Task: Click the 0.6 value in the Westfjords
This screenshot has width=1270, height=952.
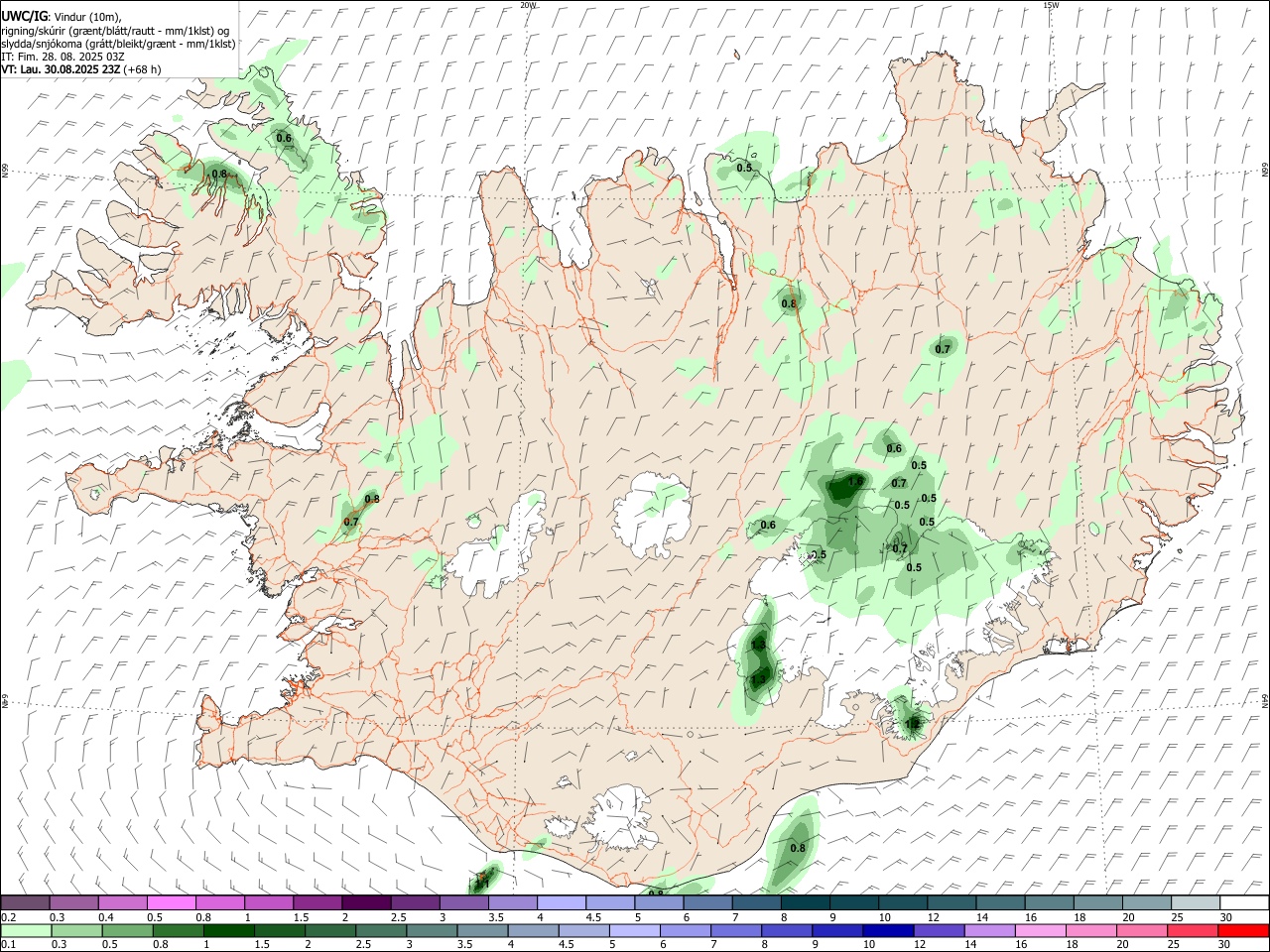Action: (x=284, y=138)
